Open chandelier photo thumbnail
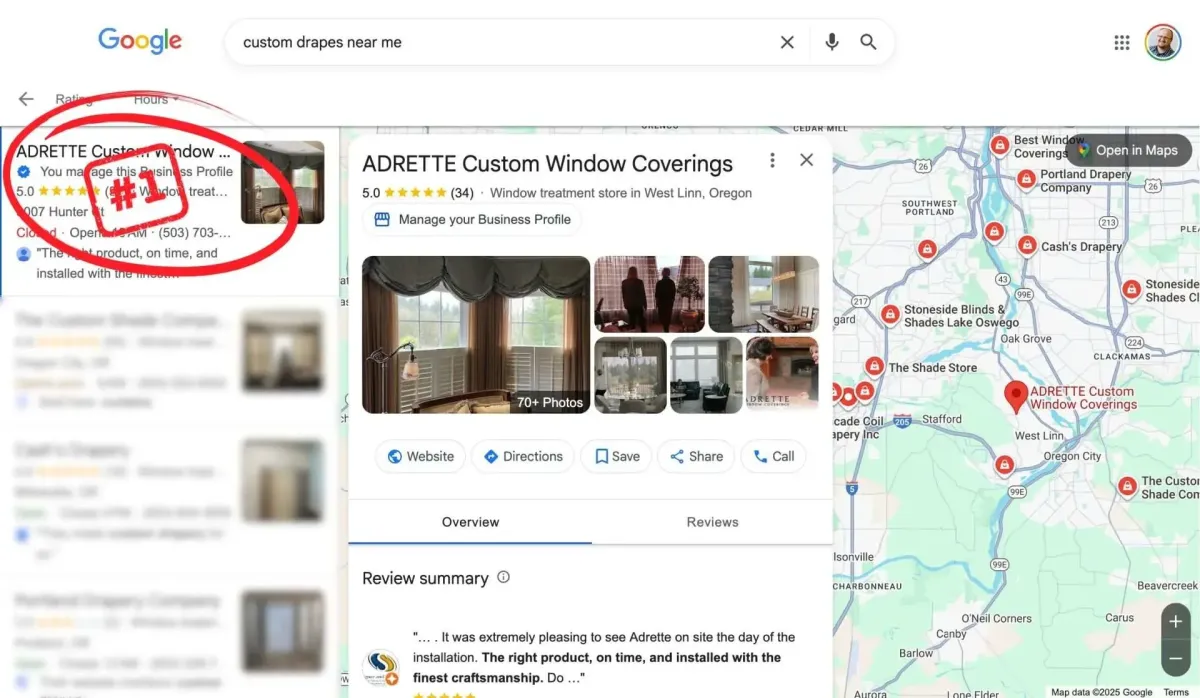This screenshot has height=698, width=1200. point(630,375)
